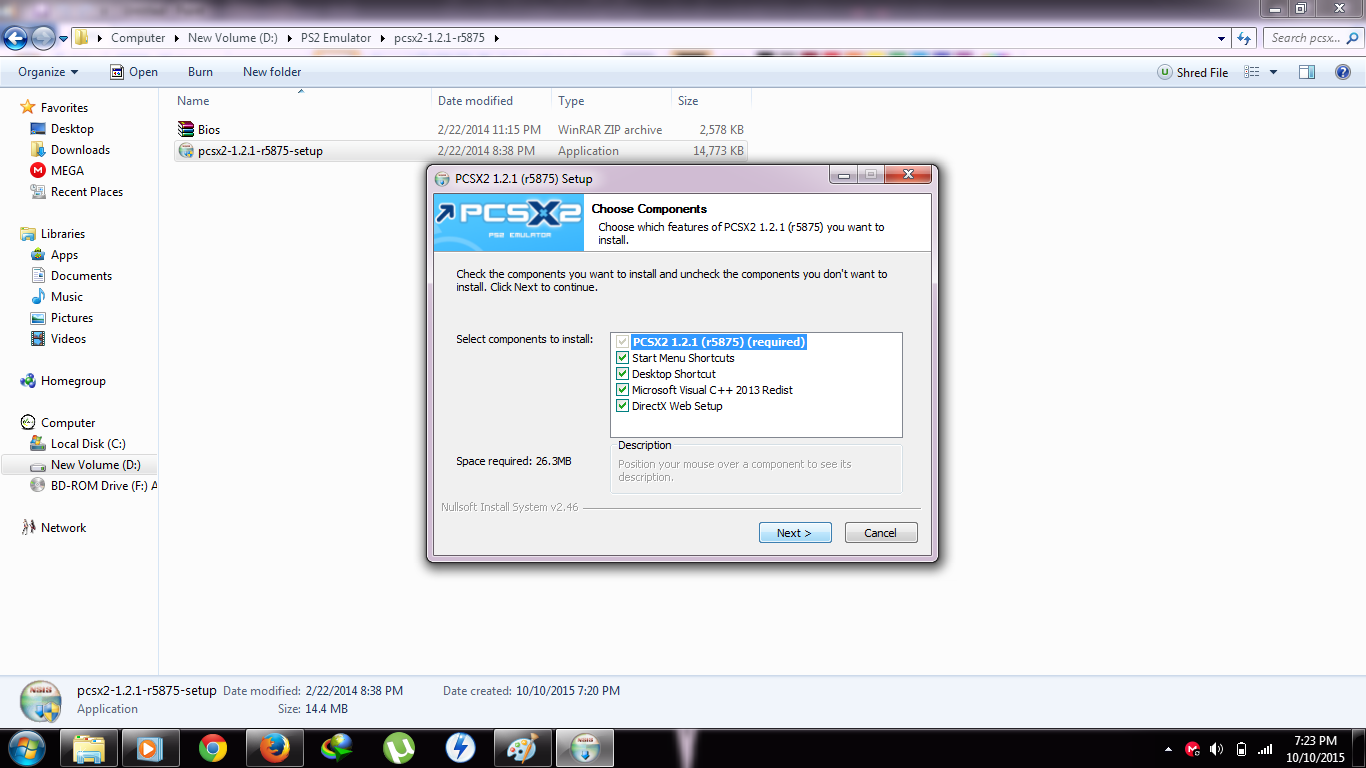Image resolution: width=1366 pixels, height=768 pixels.
Task: Toggle the preview pane icon
Action: click(1306, 72)
